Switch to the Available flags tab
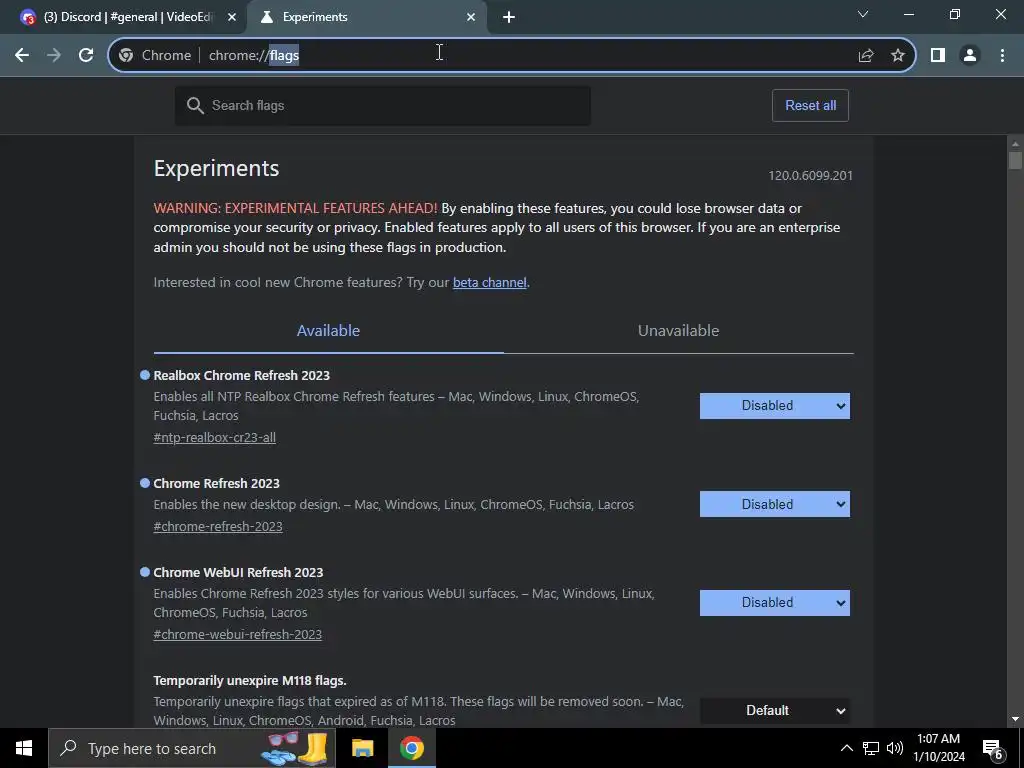Image resolution: width=1024 pixels, height=768 pixels. 328,330
